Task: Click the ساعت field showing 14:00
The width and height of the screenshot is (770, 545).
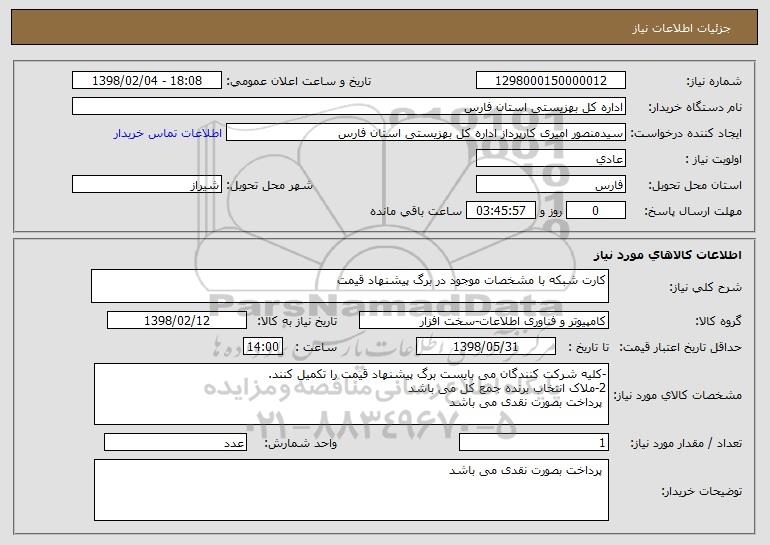Action: pos(263,347)
